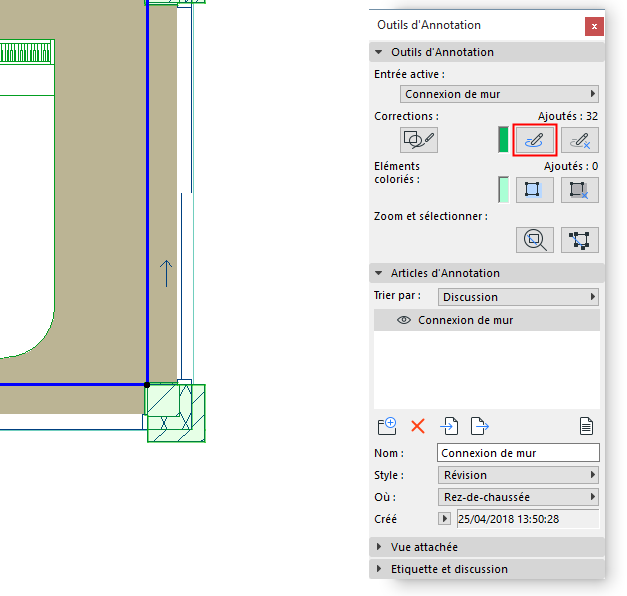Click the export annotation entry icon

[480, 426]
